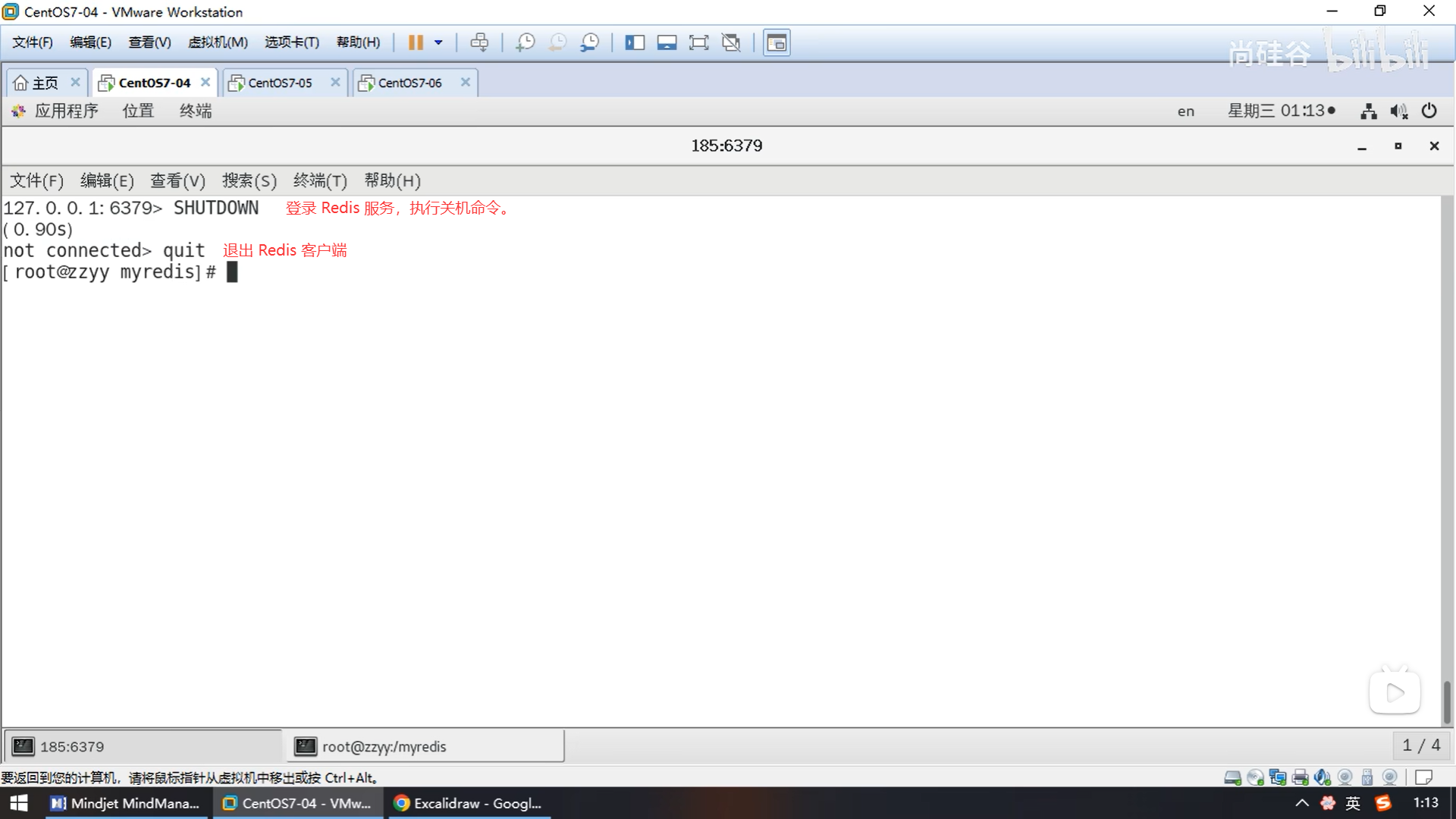Switch to root@zzyy:/myredis terminal window

click(x=425, y=746)
